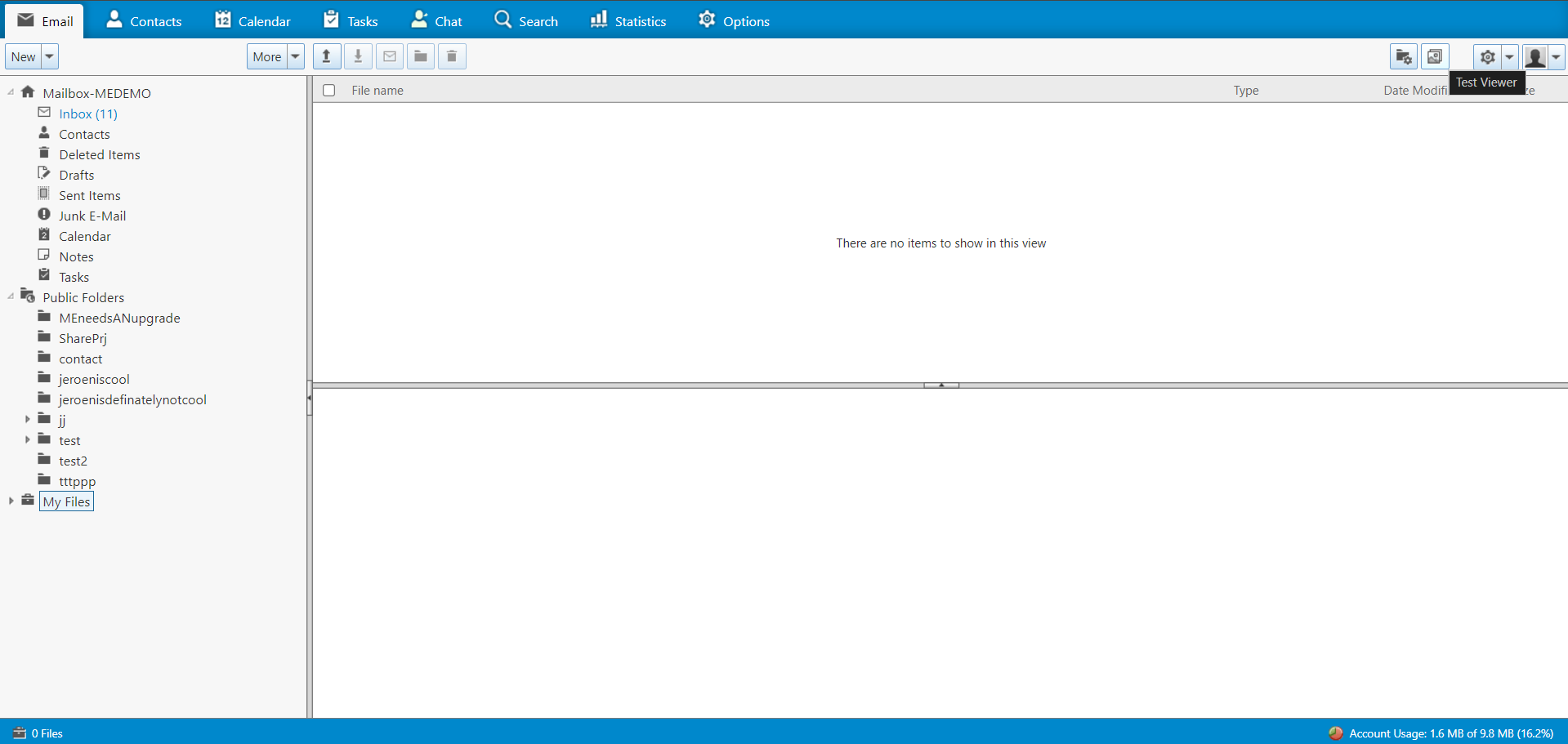1568x744 pixels.
Task: Expand the jj public folder
Action: (x=28, y=420)
